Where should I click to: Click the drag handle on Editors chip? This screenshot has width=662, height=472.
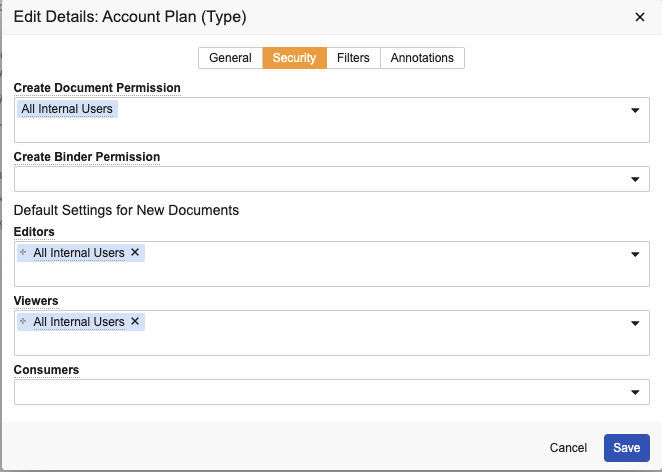tap(24, 253)
